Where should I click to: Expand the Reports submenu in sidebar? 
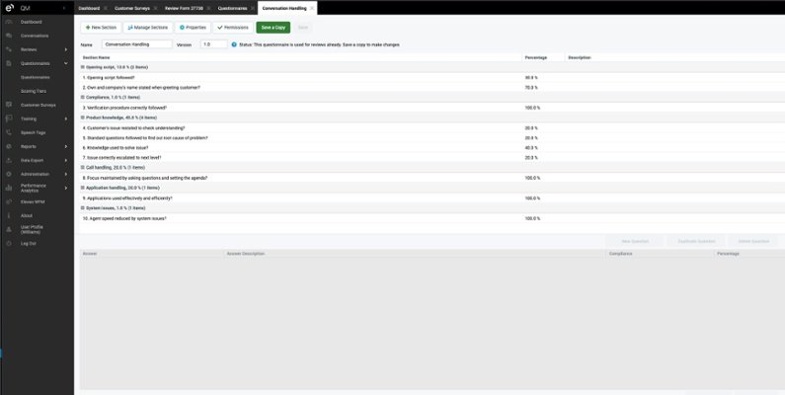point(66,147)
